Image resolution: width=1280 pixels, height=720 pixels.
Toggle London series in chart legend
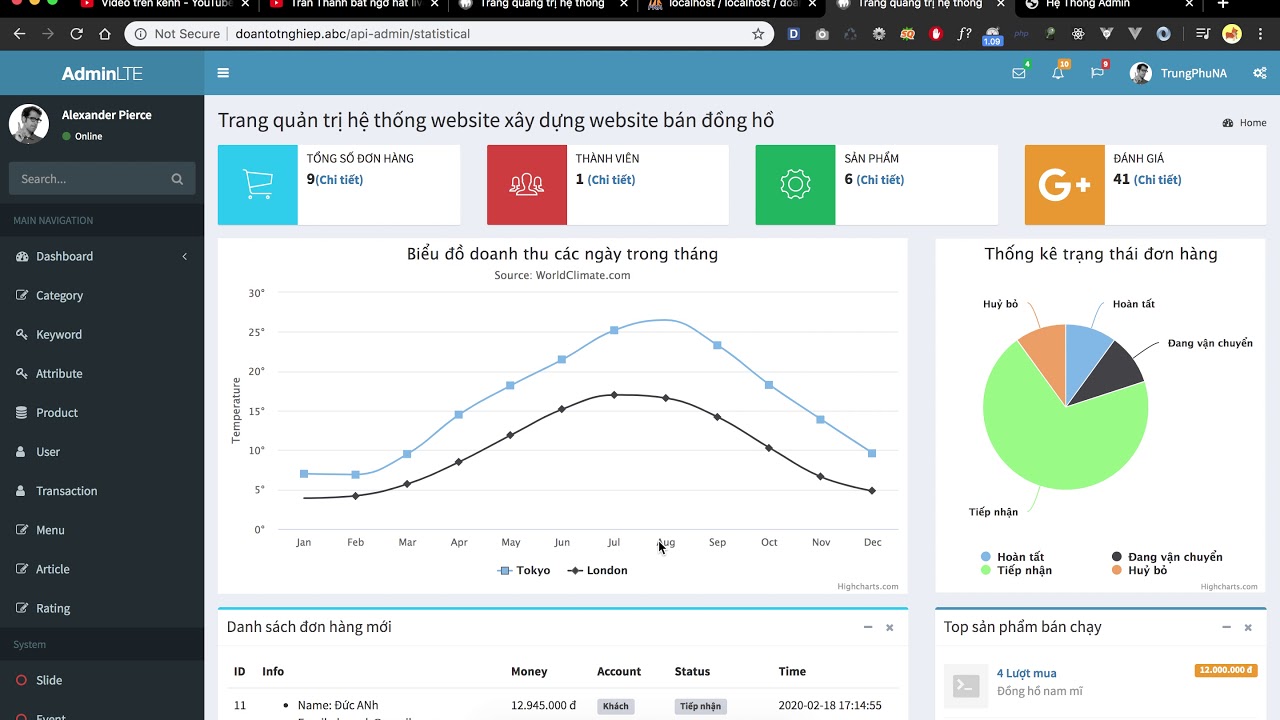click(x=597, y=570)
